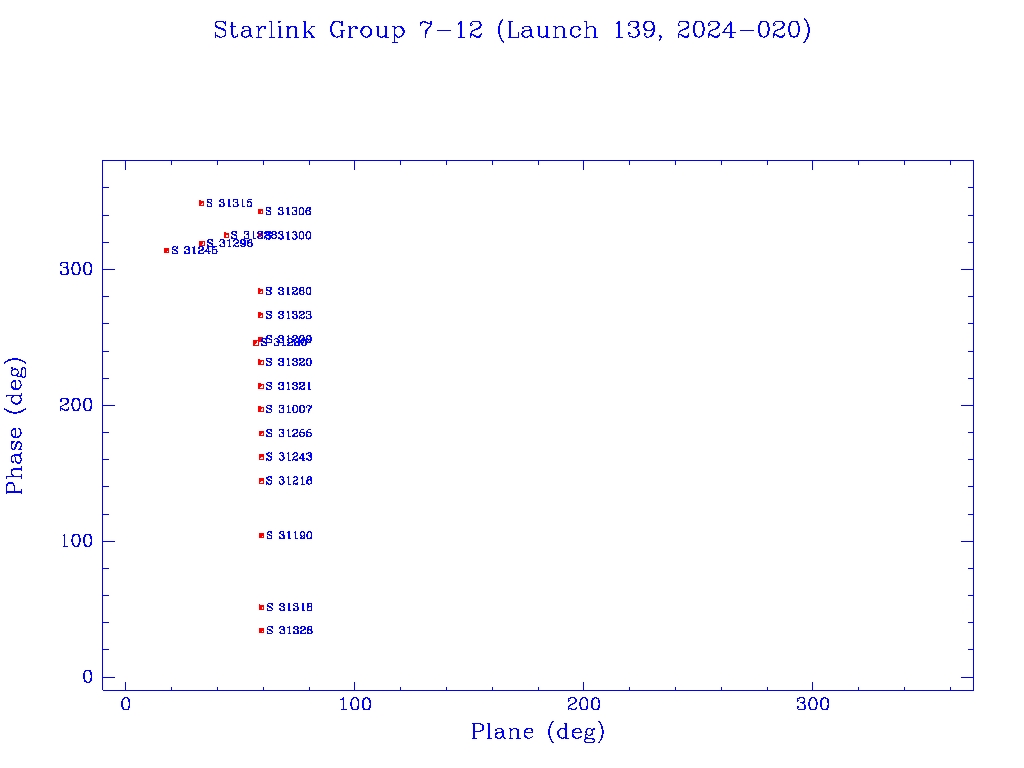The height and width of the screenshot is (768, 1024).
Task: Click the red marker for S 31321
Action: [x=260, y=386]
